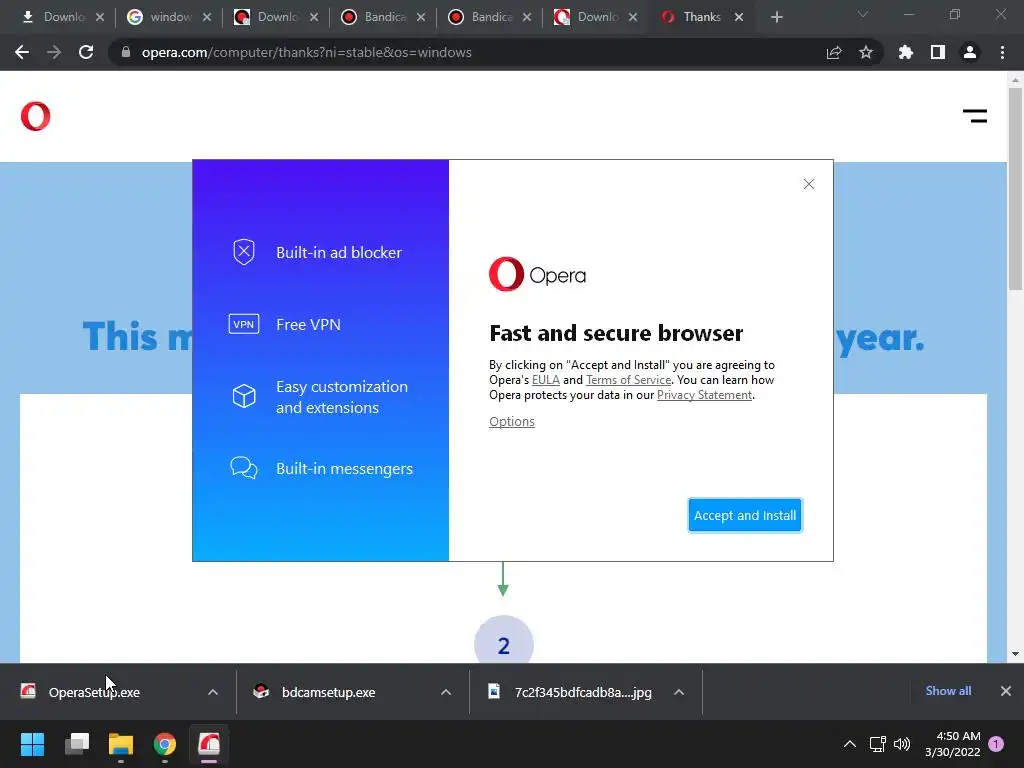
Task: Open the Options link in installer
Action: tap(511, 421)
